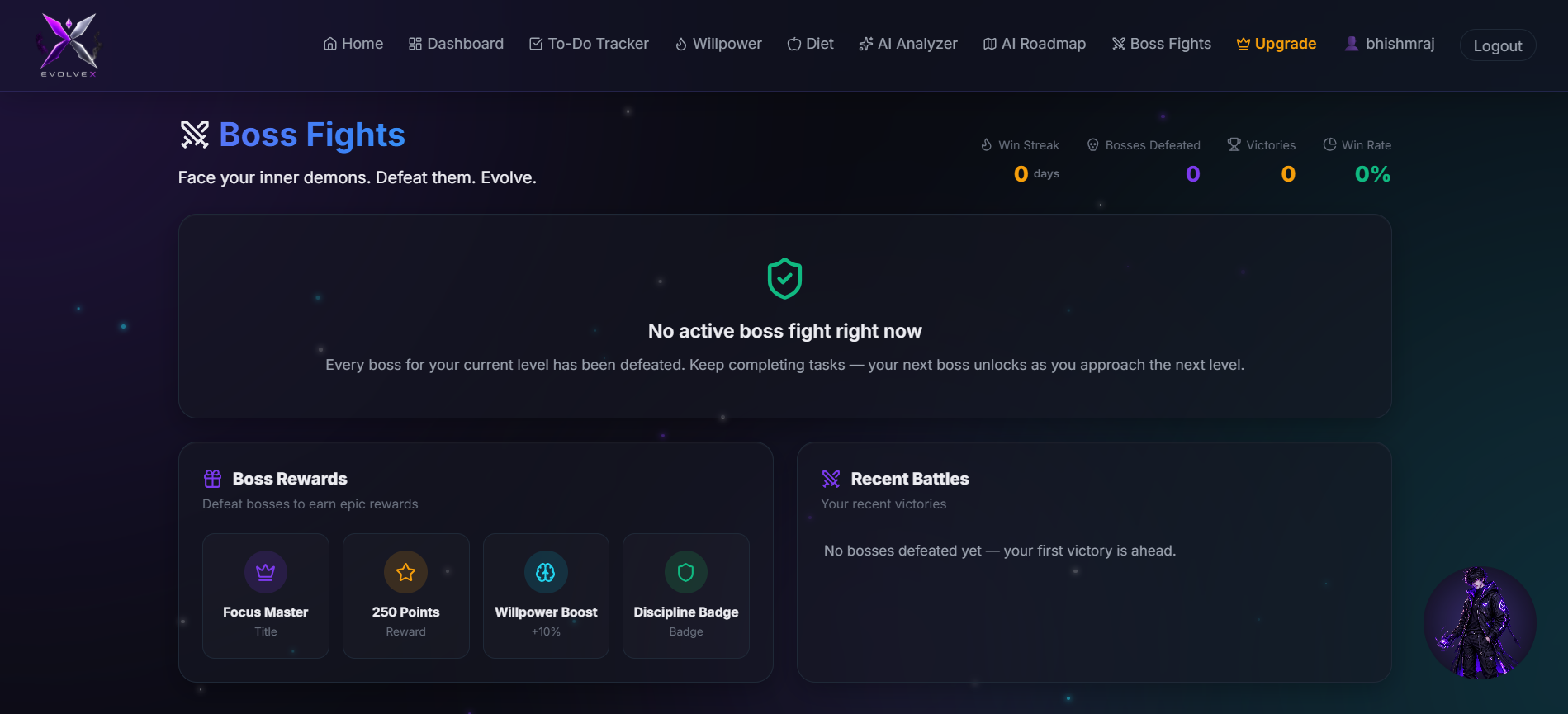The width and height of the screenshot is (1568, 714).
Task: Click the EvolveX logo in the header
Action: pyautogui.click(x=69, y=45)
